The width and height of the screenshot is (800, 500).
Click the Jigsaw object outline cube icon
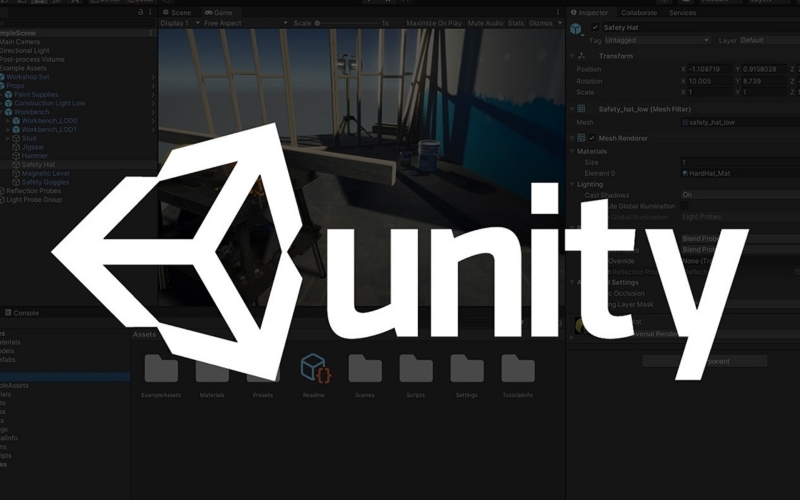16,147
